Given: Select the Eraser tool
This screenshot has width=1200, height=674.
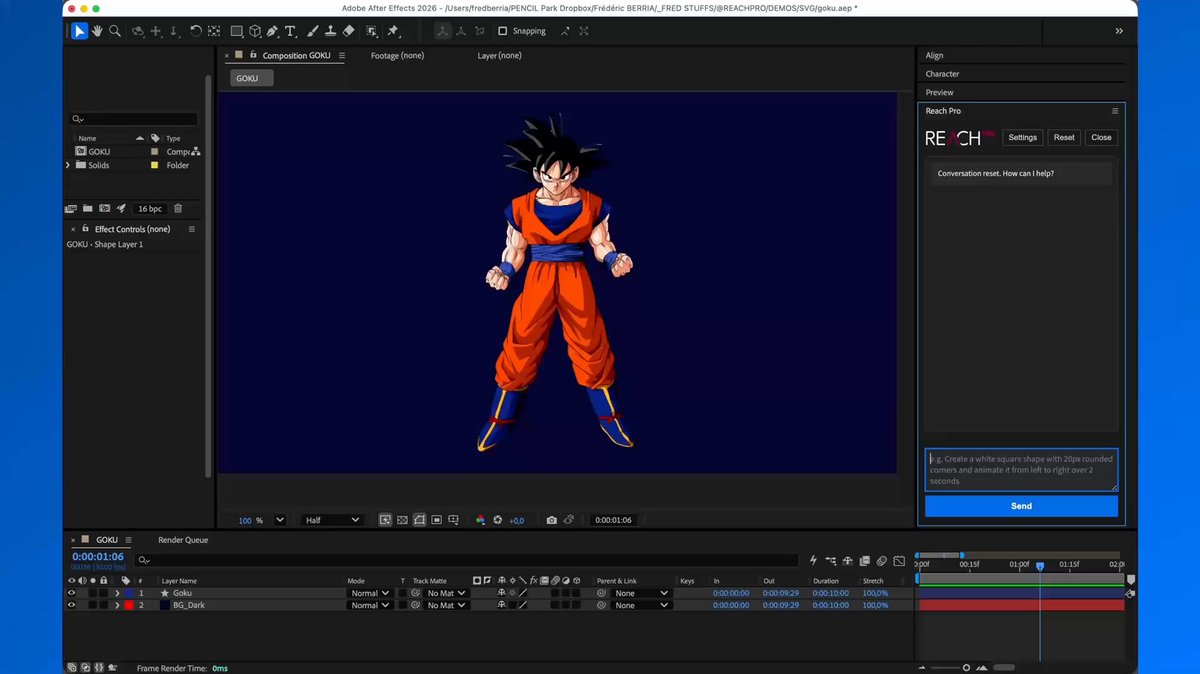Looking at the screenshot, I should 348,31.
